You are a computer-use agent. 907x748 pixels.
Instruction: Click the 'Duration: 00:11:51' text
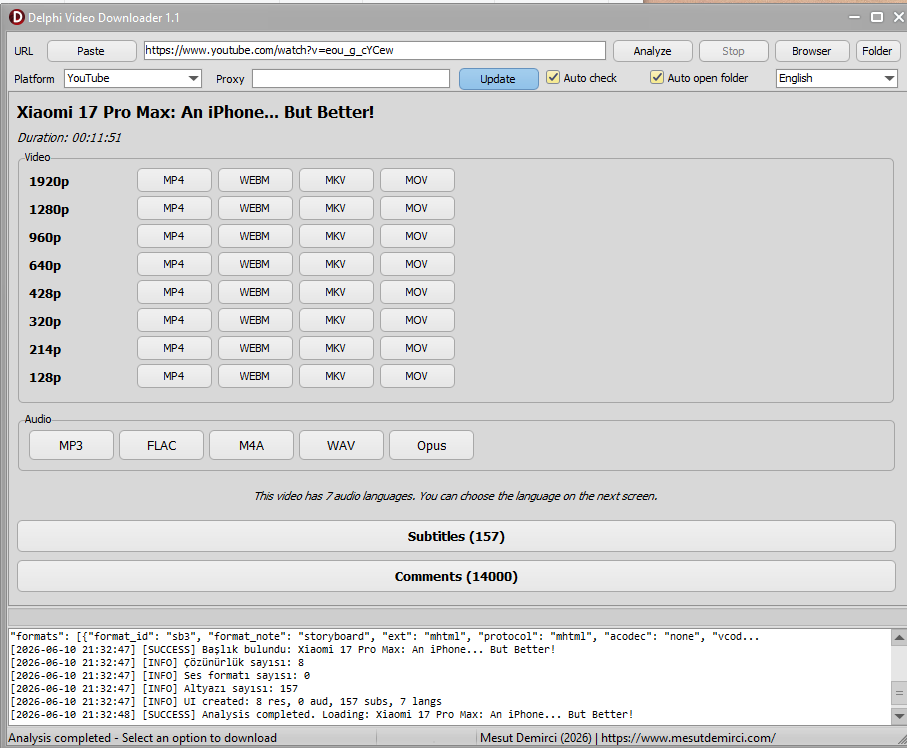pos(69,138)
